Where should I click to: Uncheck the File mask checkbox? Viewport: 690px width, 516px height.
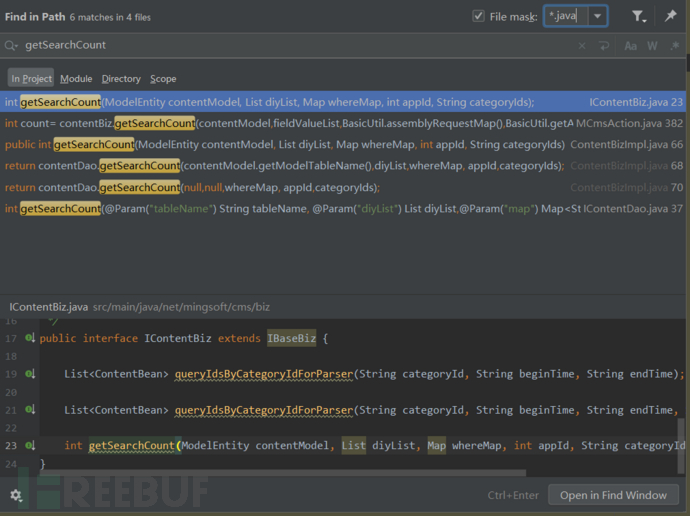[478, 16]
